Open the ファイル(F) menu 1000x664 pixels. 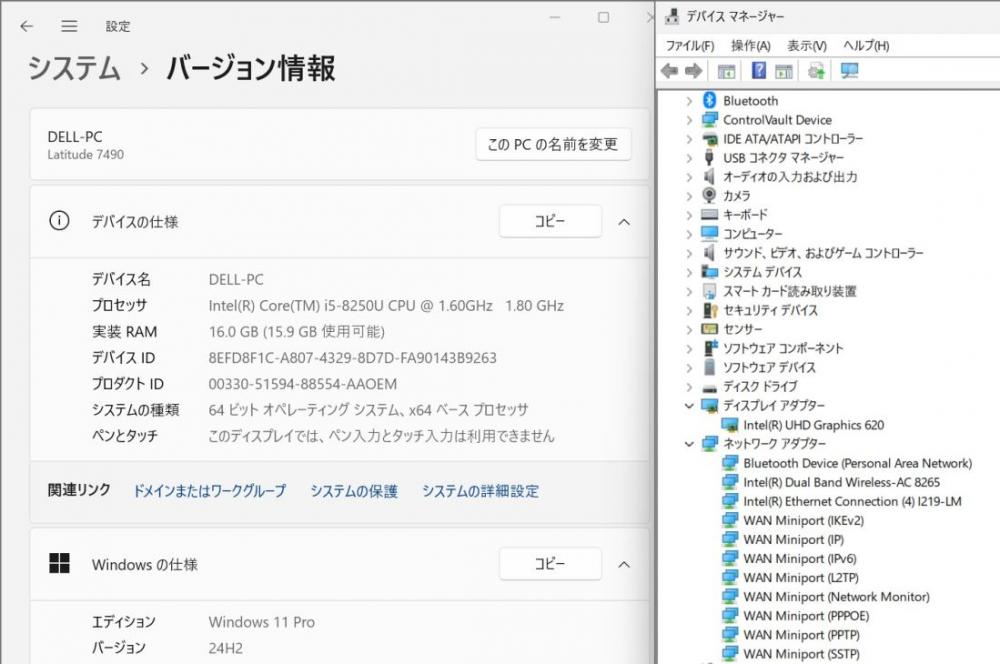pos(690,45)
